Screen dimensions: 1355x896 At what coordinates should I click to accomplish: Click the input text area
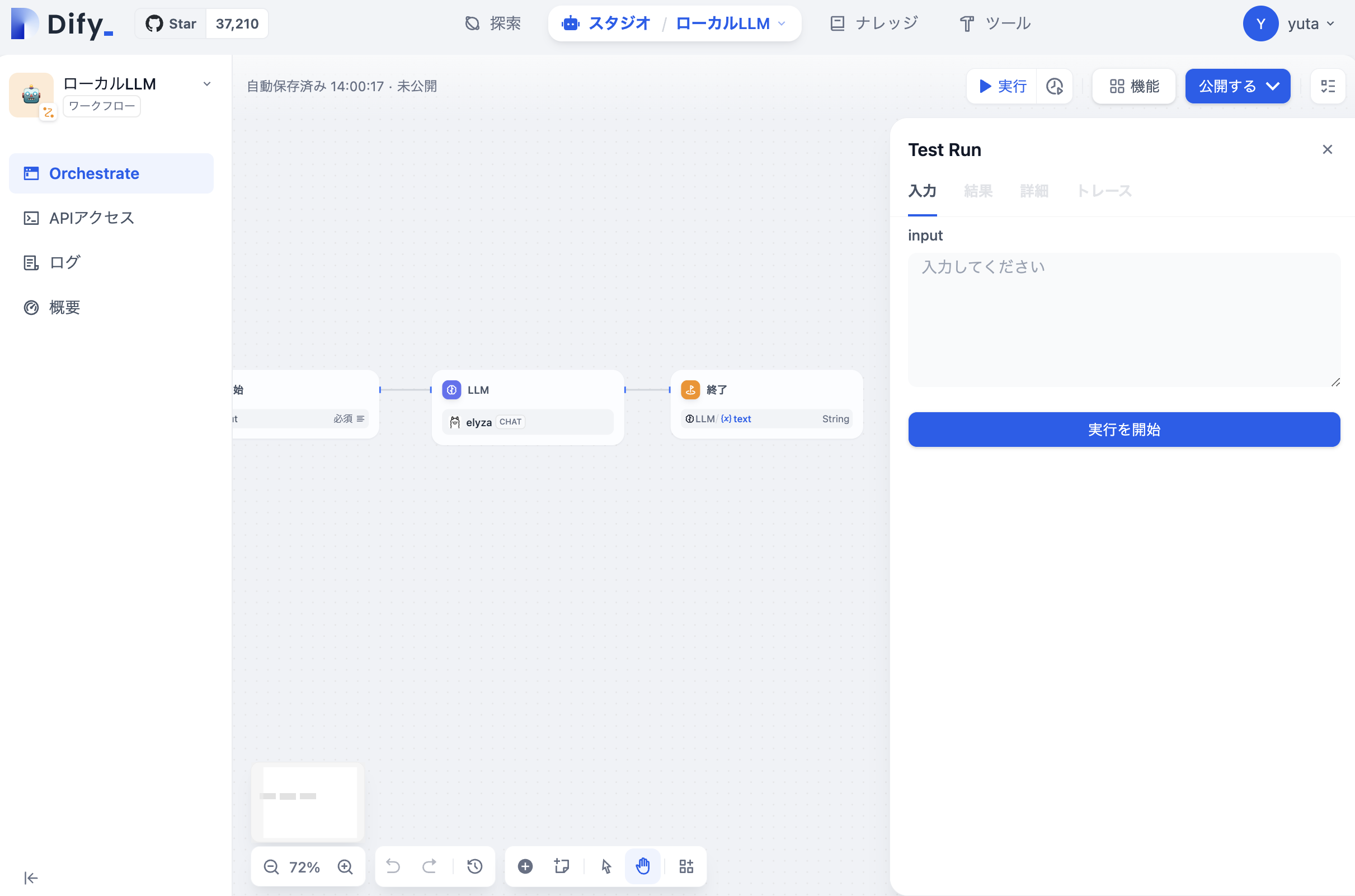1123,320
